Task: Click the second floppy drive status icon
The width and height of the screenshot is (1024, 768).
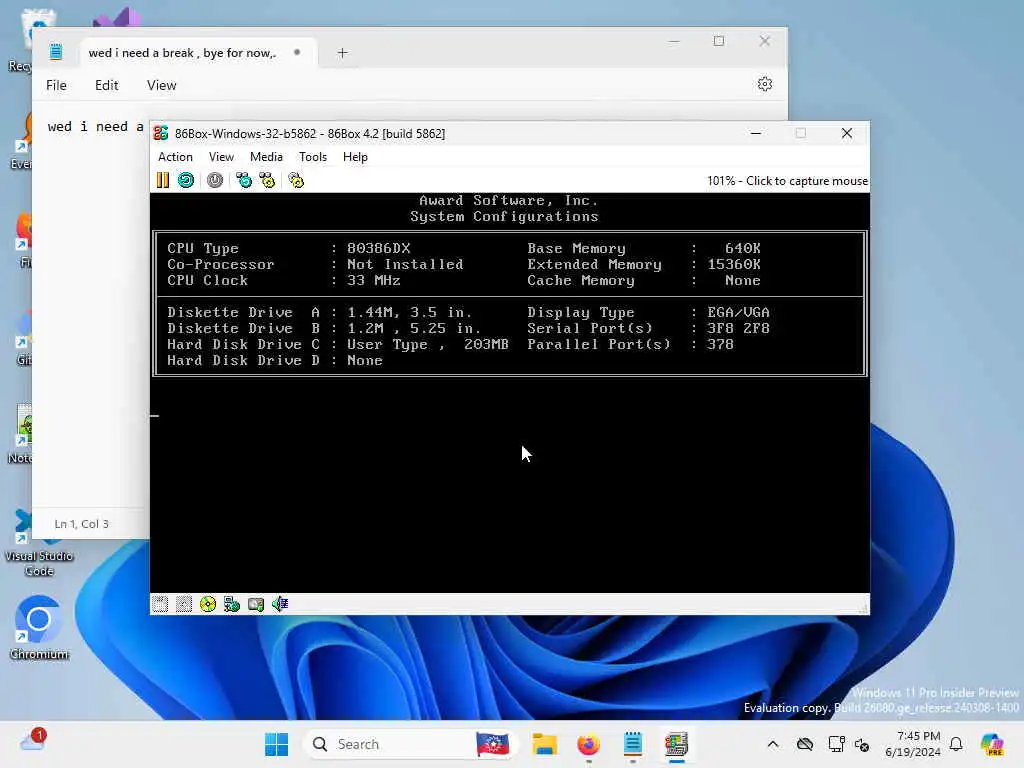Action: click(x=184, y=604)
